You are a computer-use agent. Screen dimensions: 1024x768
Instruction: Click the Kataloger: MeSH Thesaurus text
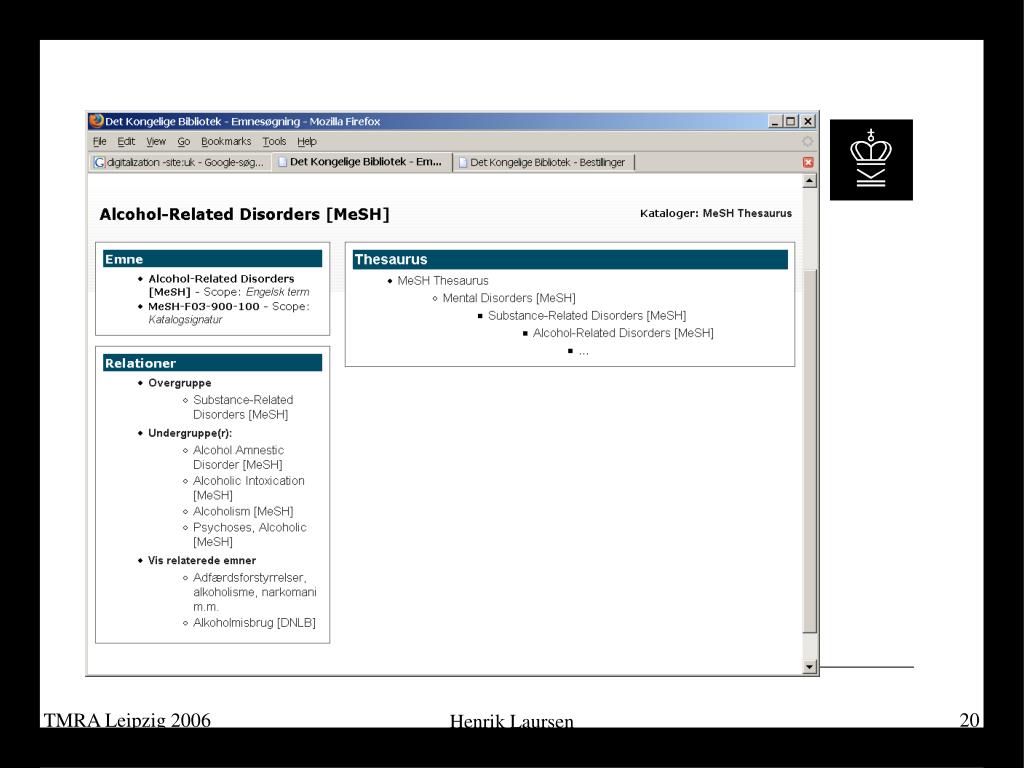pos(716,214)
